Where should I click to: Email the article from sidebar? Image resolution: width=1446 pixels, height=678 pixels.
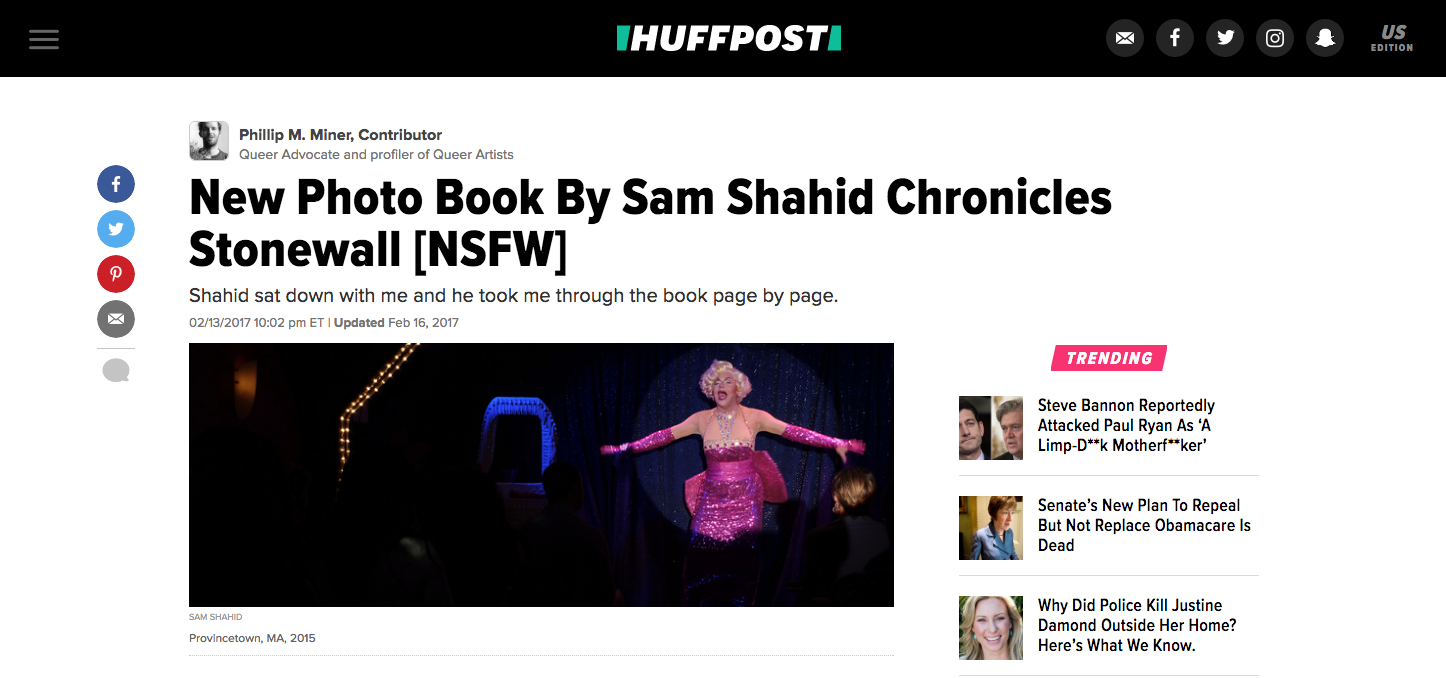(x=116, y=319)
